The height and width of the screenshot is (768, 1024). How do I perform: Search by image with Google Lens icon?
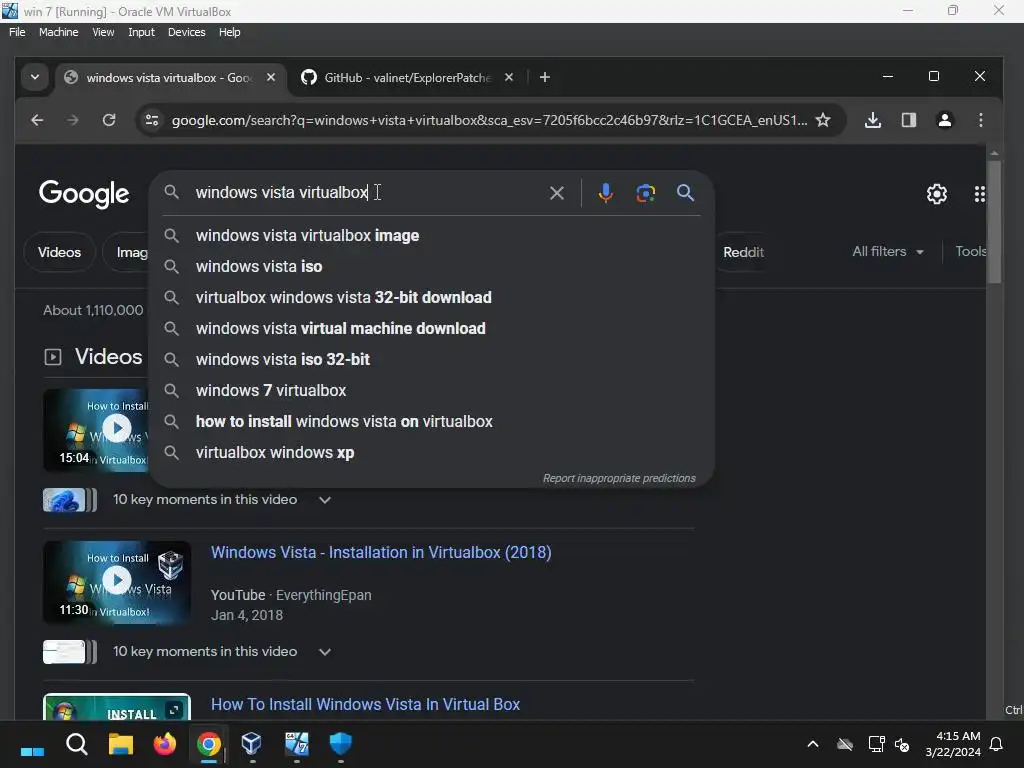pos(645,193)
